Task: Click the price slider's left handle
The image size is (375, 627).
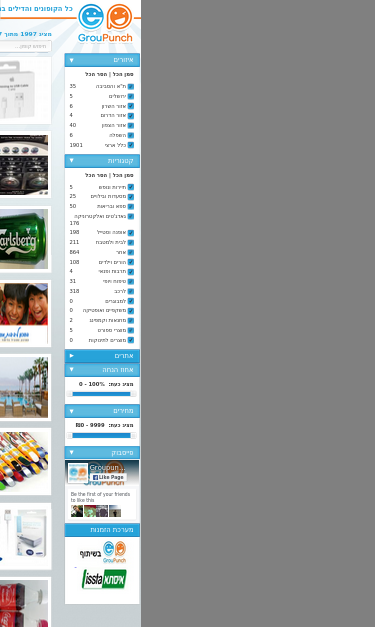Action: click(70, 435)
